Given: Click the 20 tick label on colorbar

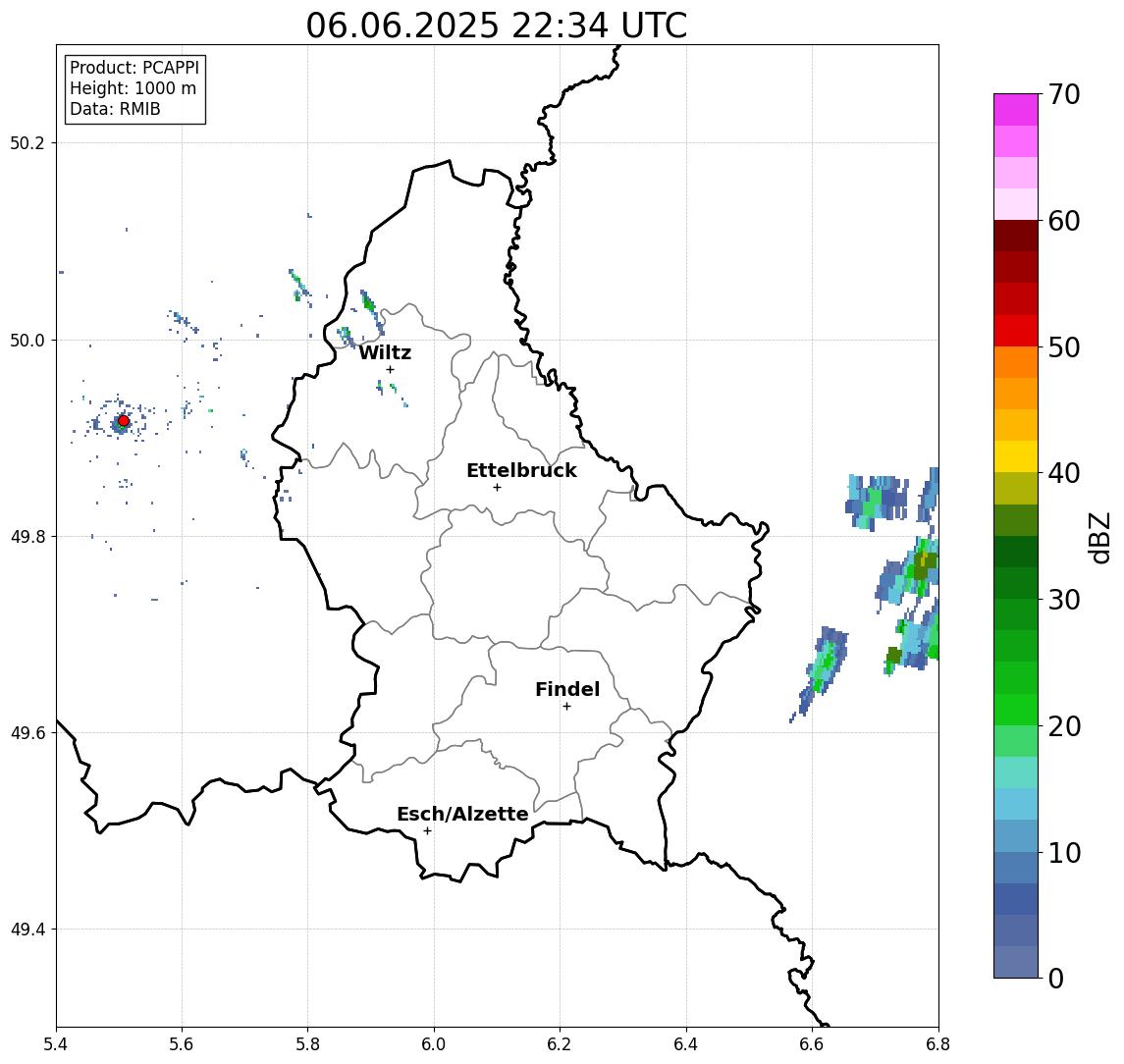Looking at the screenshot, I should click(x=1064, y=725).
